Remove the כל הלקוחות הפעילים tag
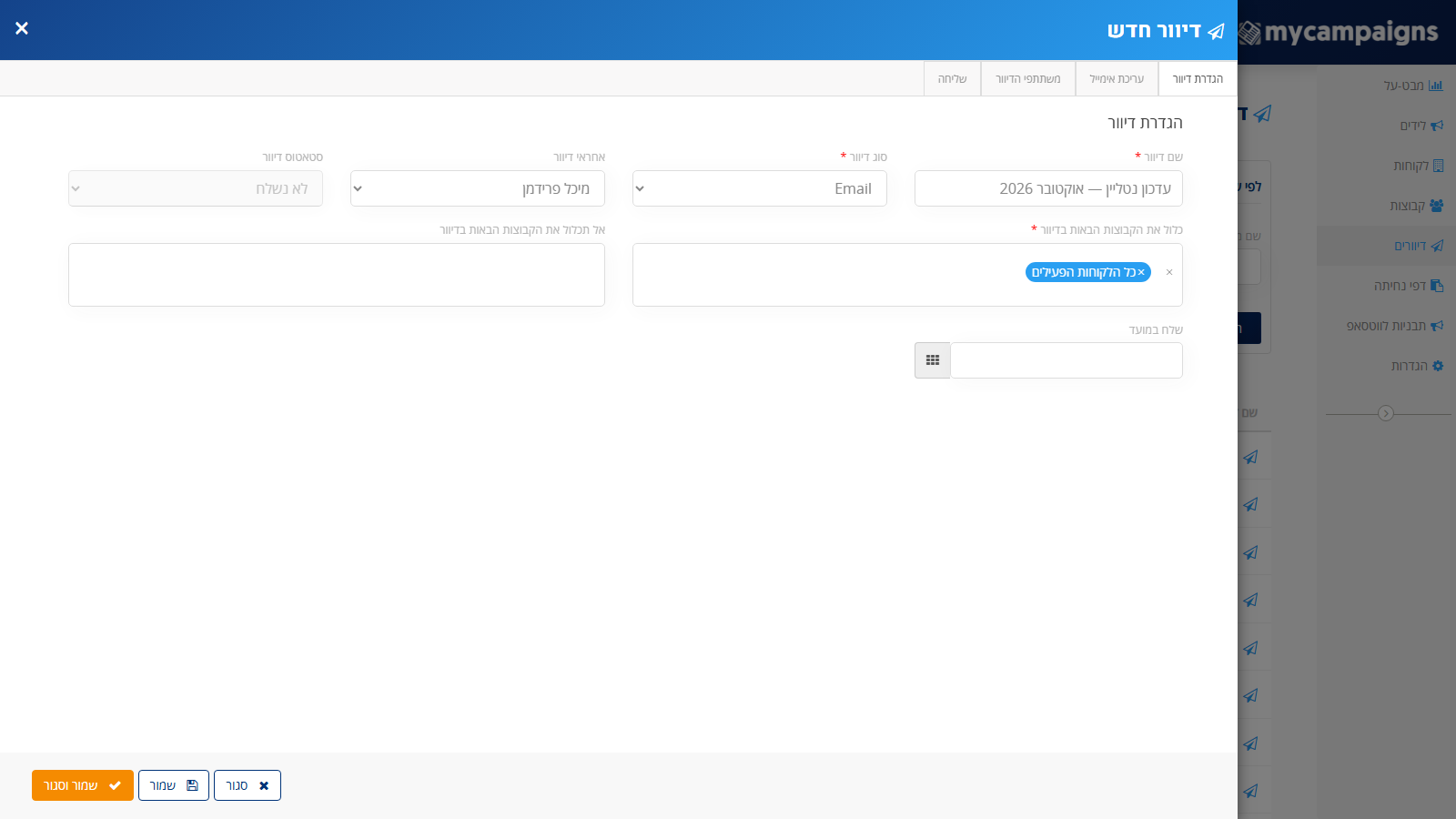 tap(1141, 272)
